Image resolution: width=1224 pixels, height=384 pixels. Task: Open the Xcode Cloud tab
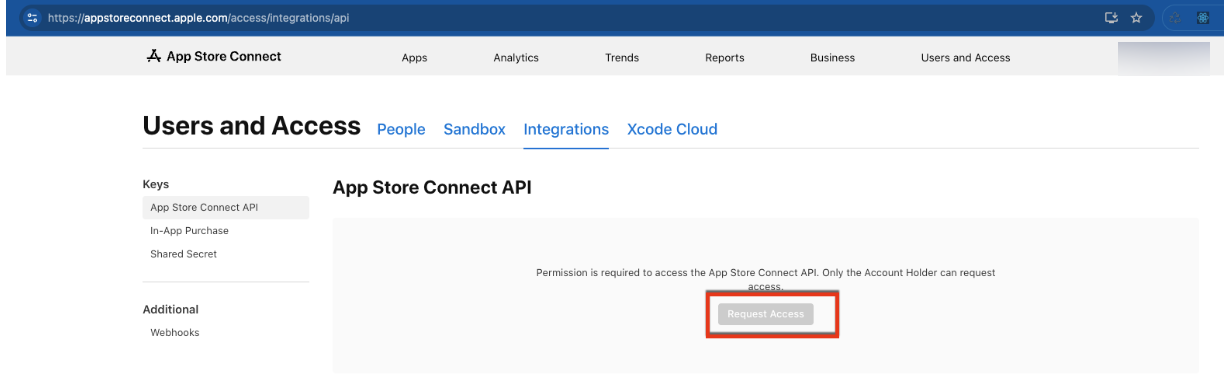[672, 129]
